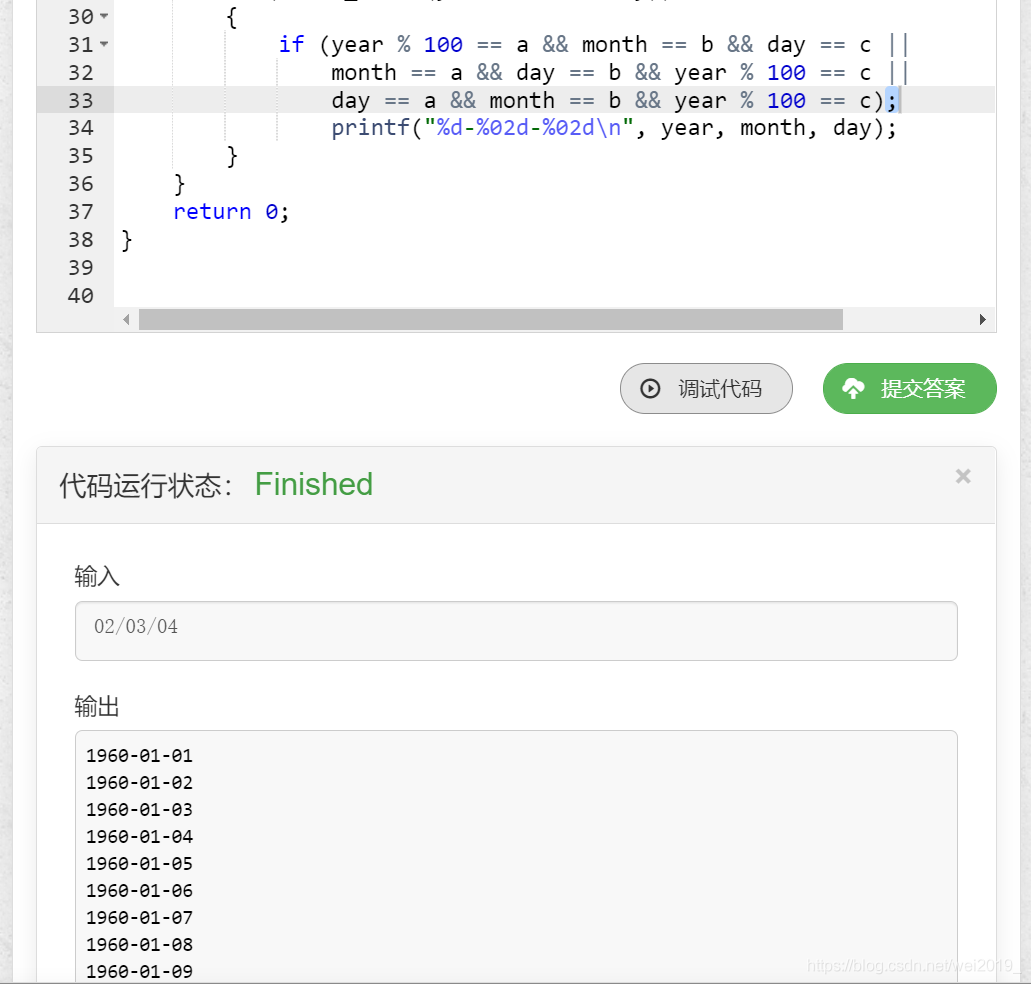The width and height of the screenshot is (1031, 984).
Task: Click line number 35 in gutter
Action: click(x=81, y=156)
